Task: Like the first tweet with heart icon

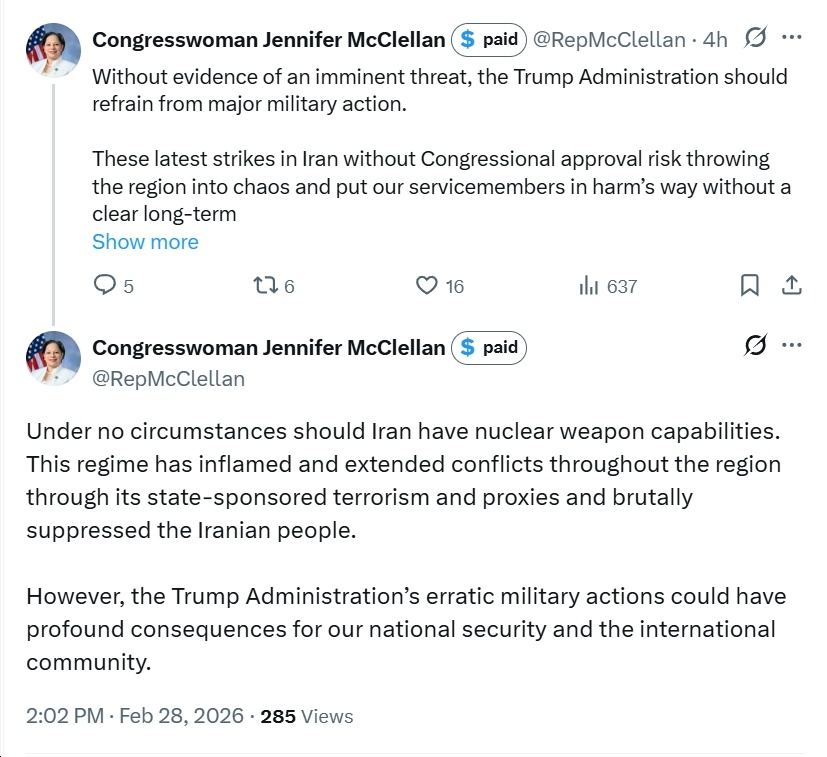Action: click(x=427, y=286)
